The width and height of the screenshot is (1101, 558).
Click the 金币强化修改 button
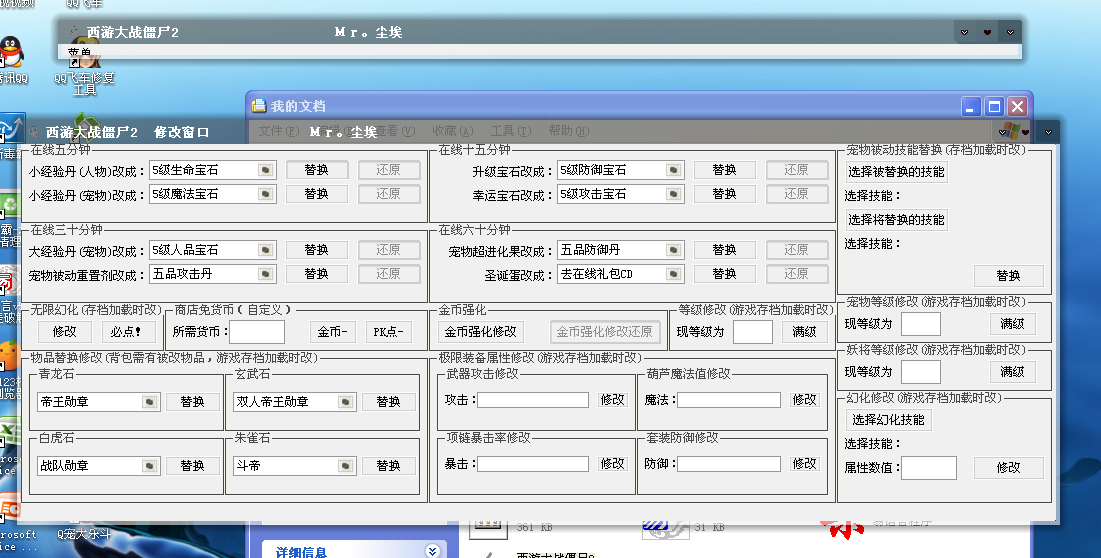coord(481,331)
